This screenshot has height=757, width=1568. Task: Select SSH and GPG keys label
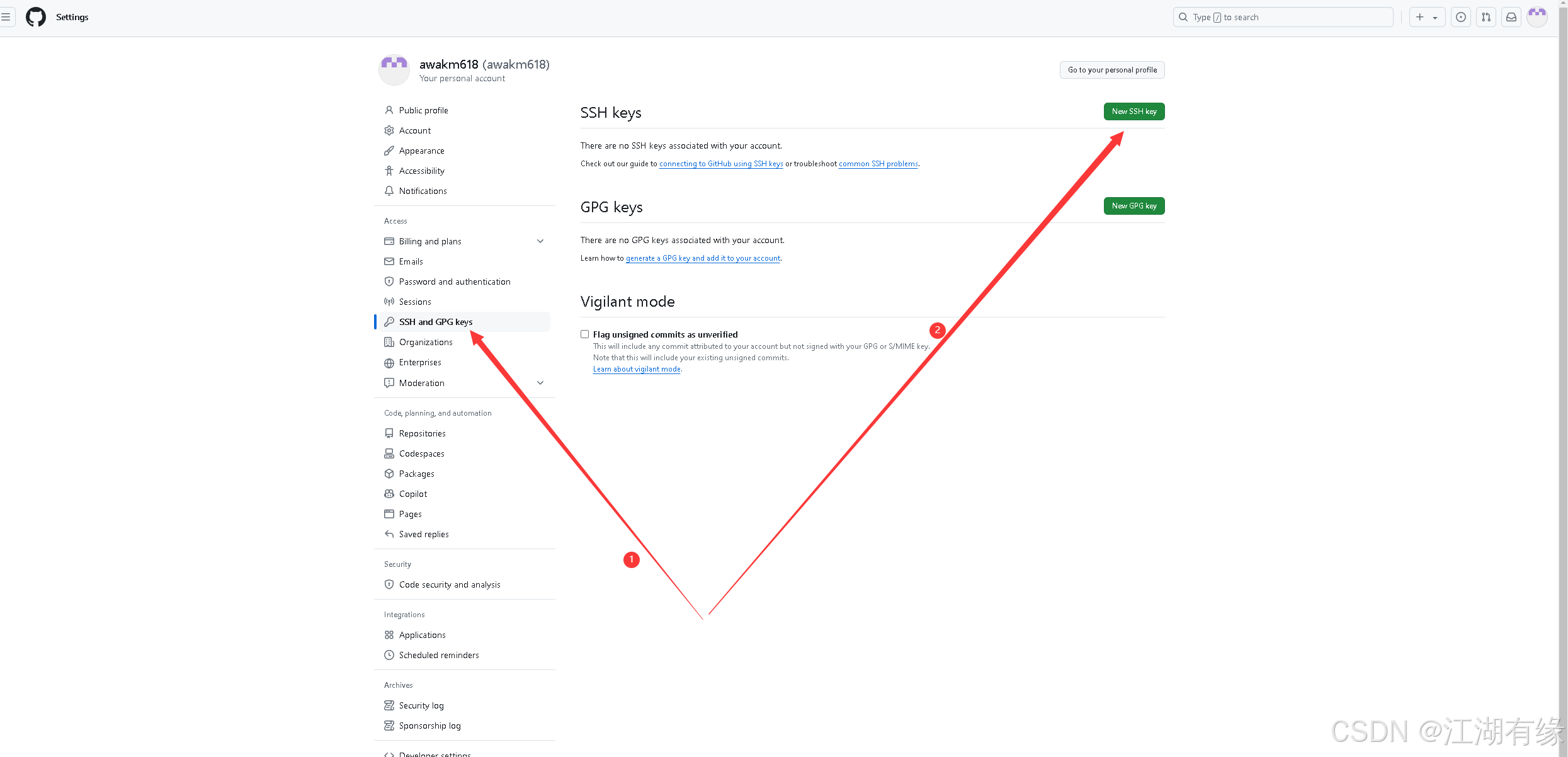(x=436, y=322)
